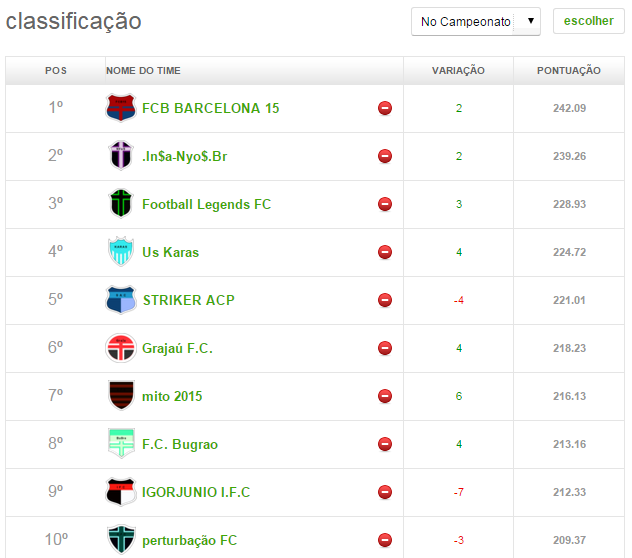Viewport: 632px width, 558px height.
Task: Click the Grajaú F.C. team crest
Action: 120,348
